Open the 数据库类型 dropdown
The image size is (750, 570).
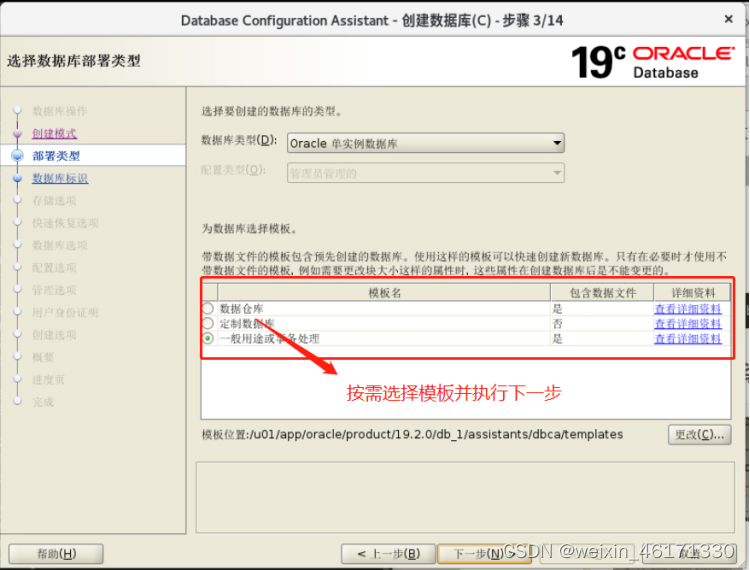coord(425,143)
